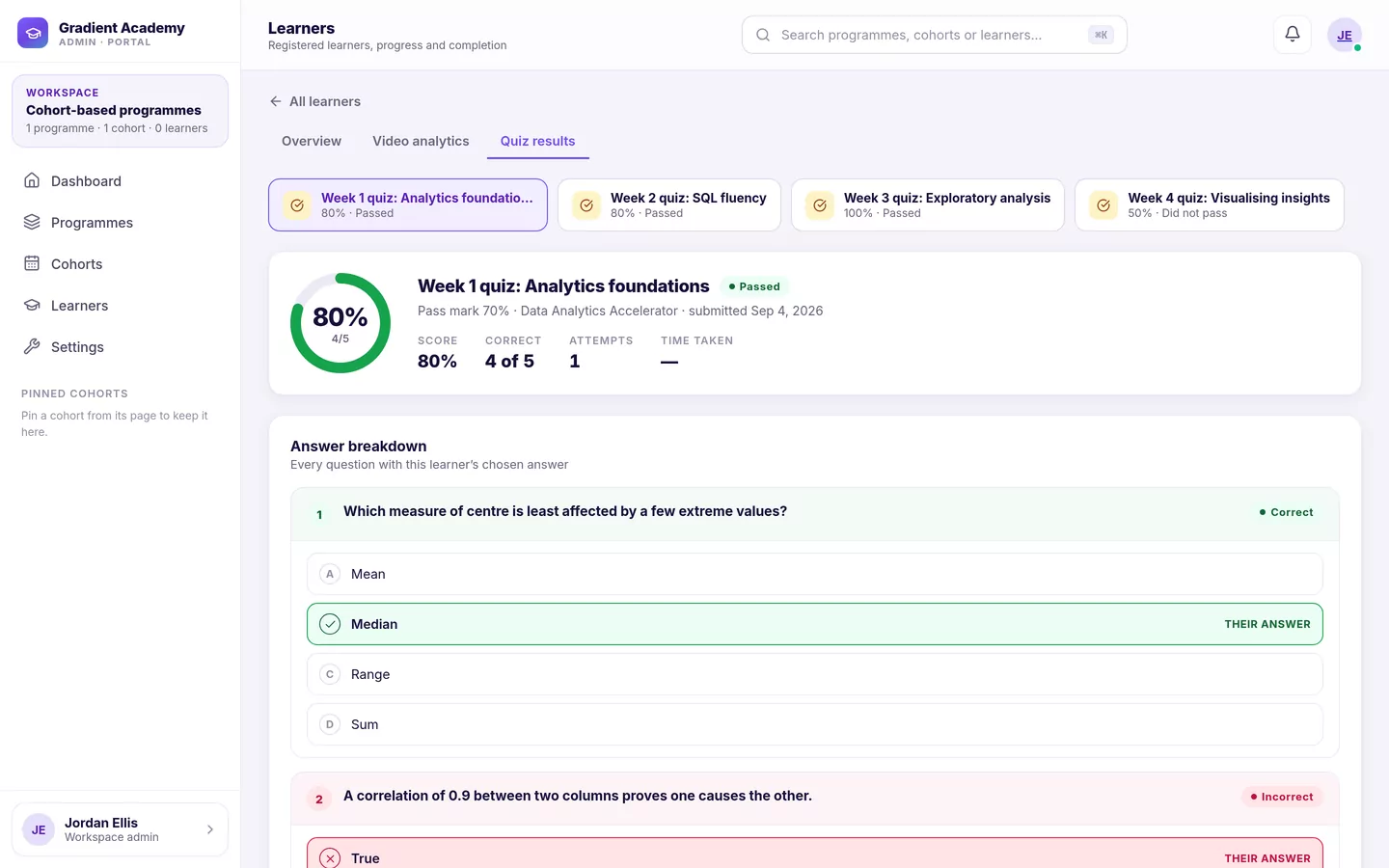
Task: Click the question 1 number badge
Action: 319,515
